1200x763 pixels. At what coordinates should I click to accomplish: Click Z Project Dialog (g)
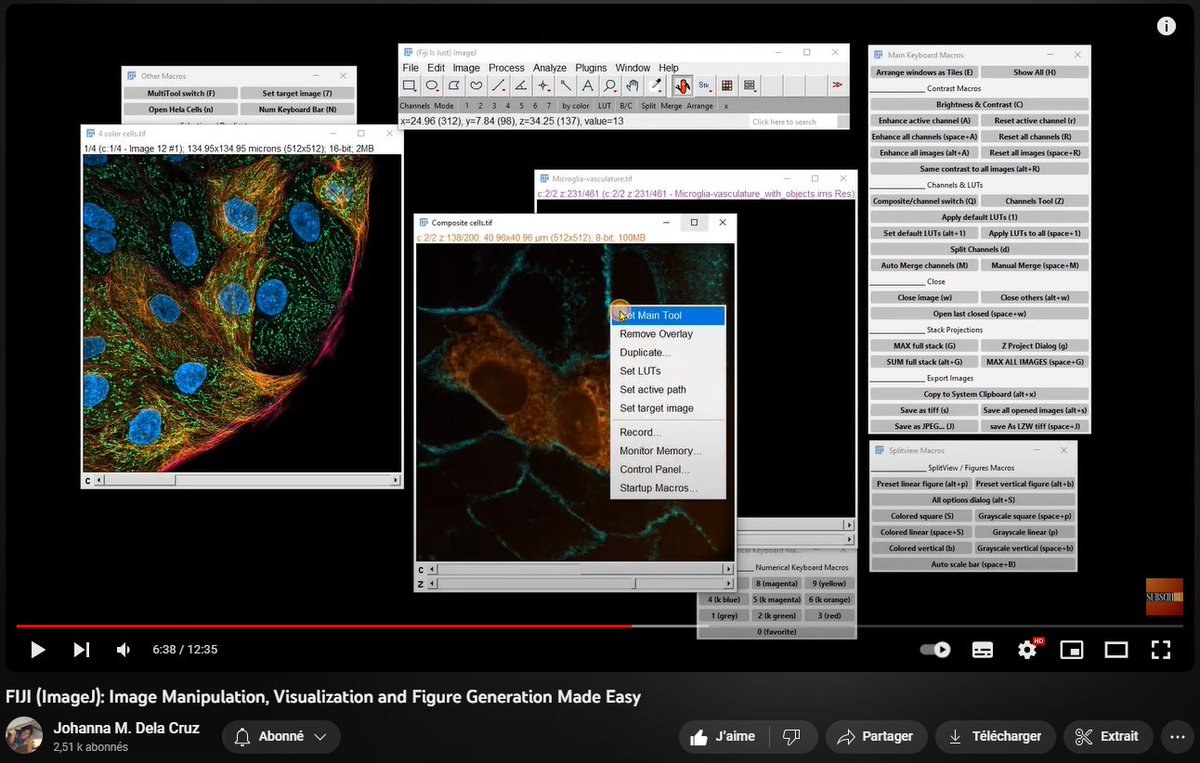(x=1035, y=345)
